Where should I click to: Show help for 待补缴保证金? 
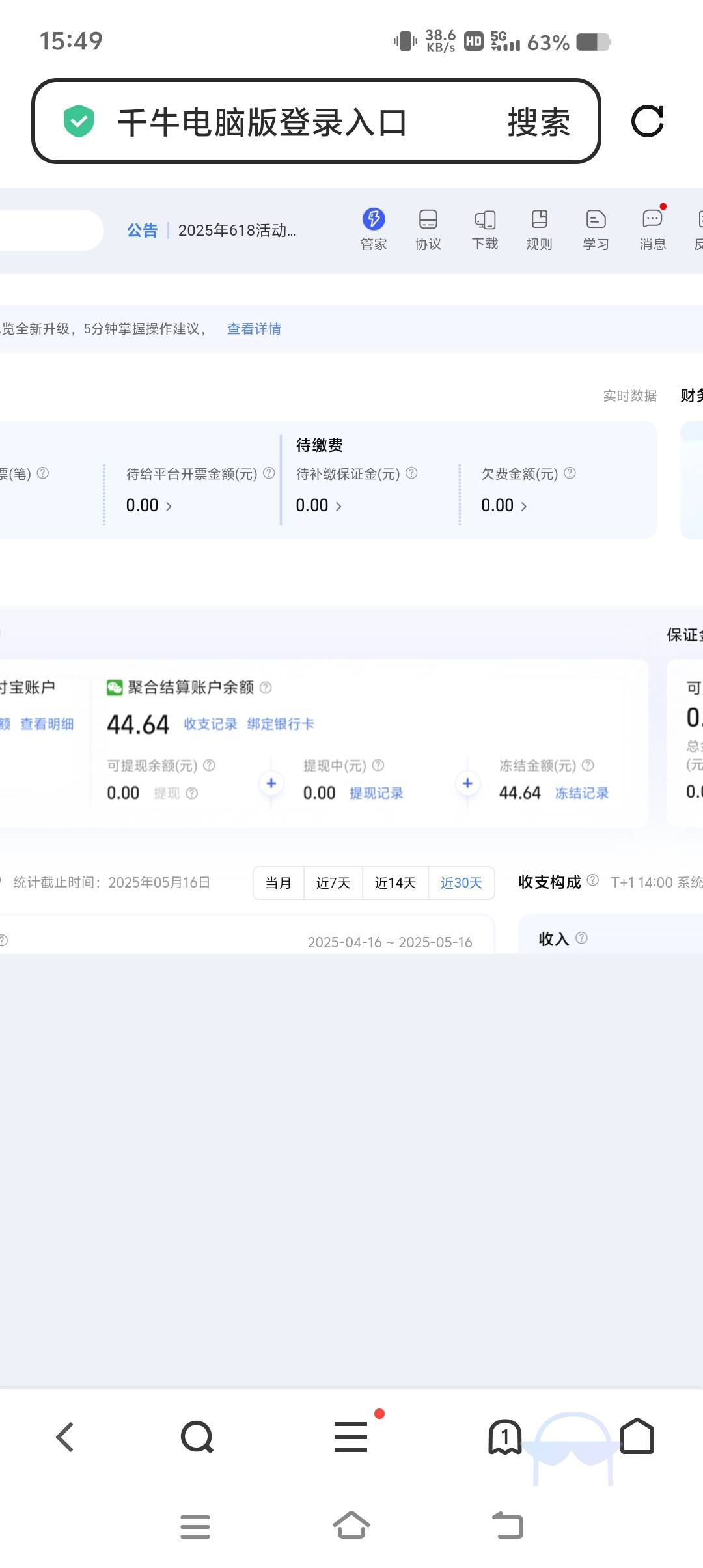coord(411,473)
